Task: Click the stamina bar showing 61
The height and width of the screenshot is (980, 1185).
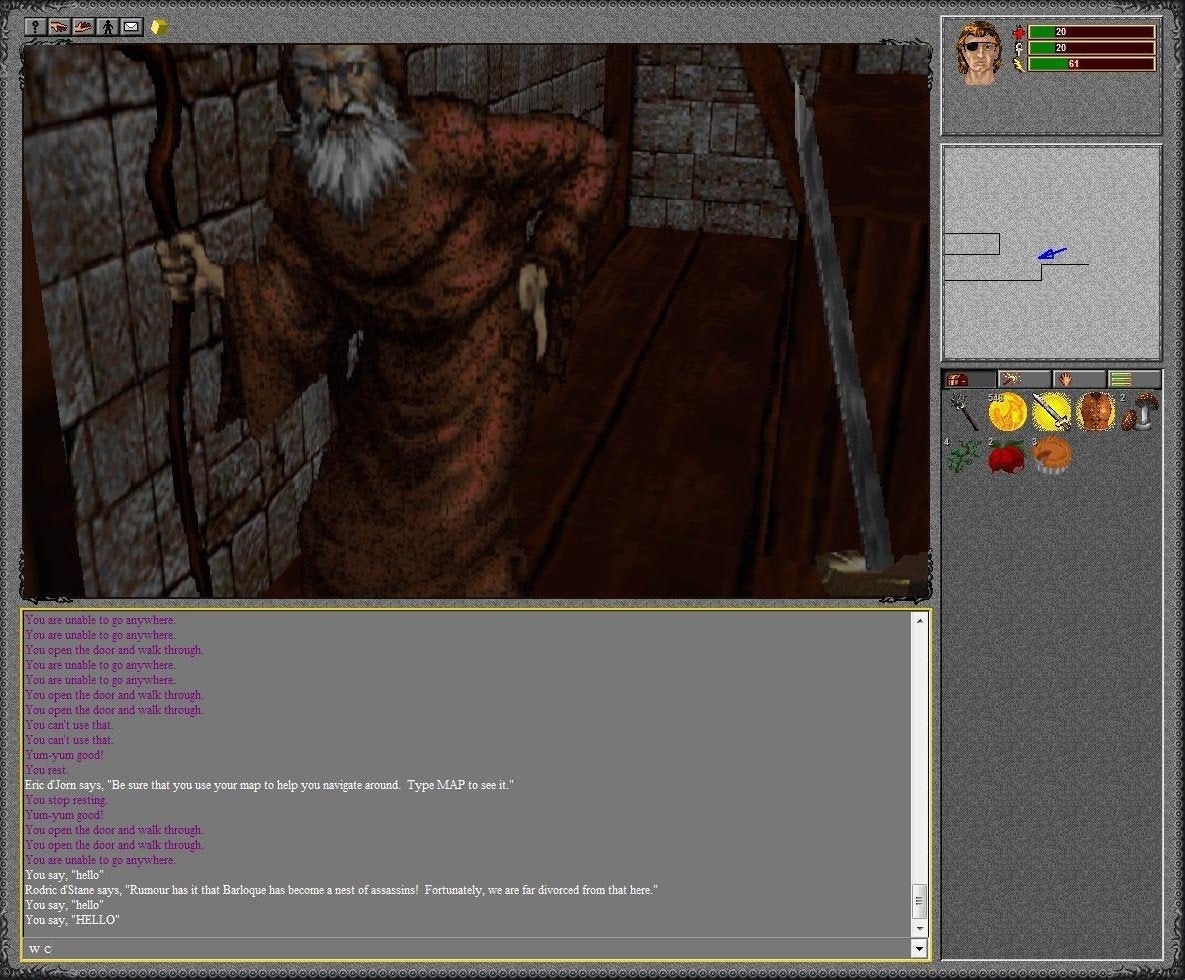Action: (x=1092, y=63)
